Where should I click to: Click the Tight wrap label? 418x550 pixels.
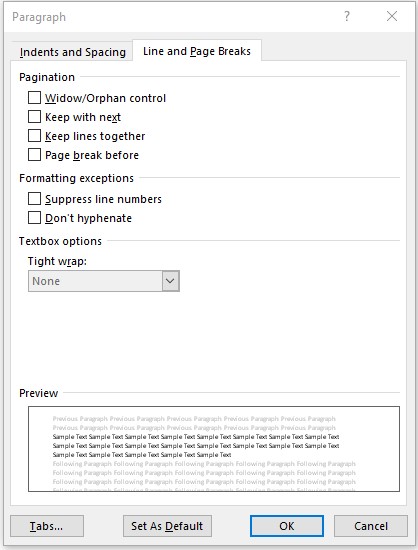tap(57, 261)
